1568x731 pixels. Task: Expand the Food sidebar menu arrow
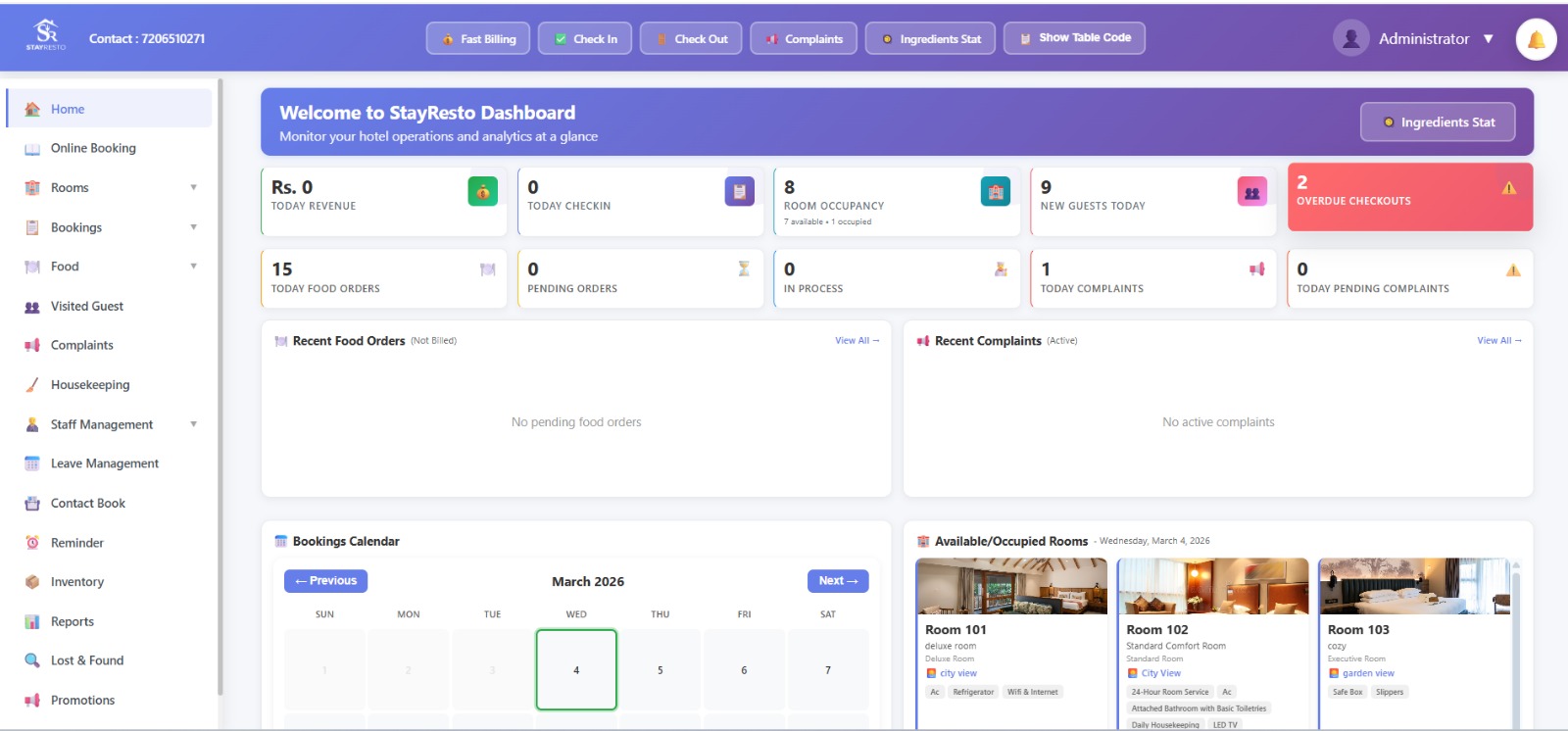pos(193,267)
